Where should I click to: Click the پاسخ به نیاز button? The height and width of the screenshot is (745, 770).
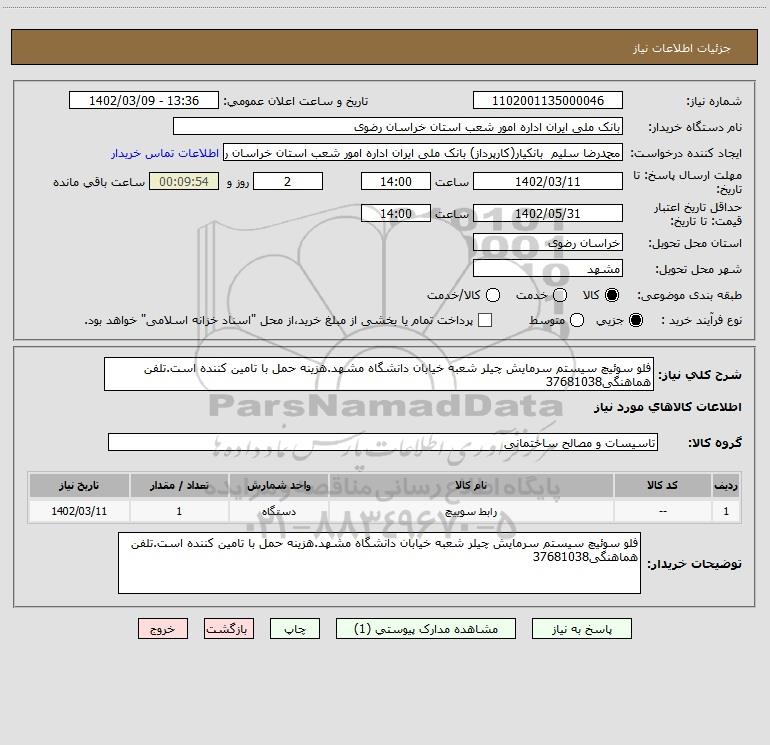click(581, 629)
